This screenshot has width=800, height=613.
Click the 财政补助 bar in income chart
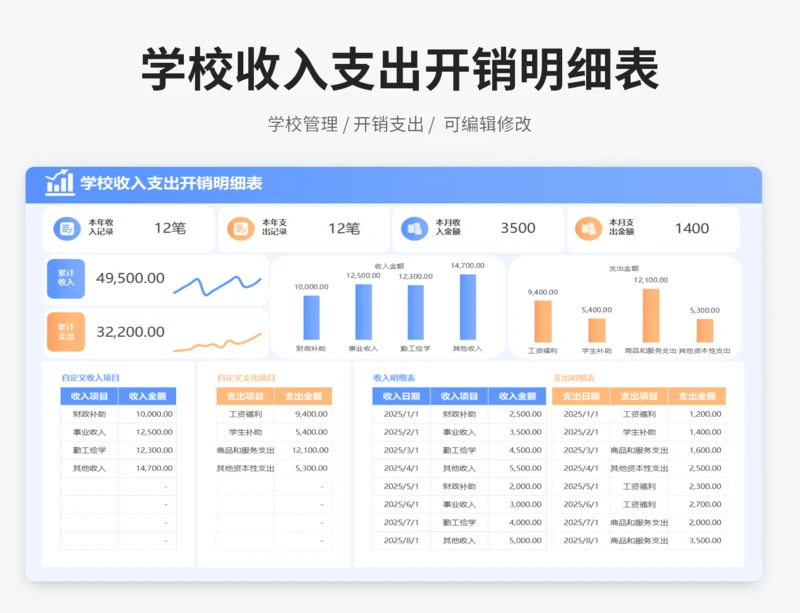pyautogui.click(x=311, y=317)
